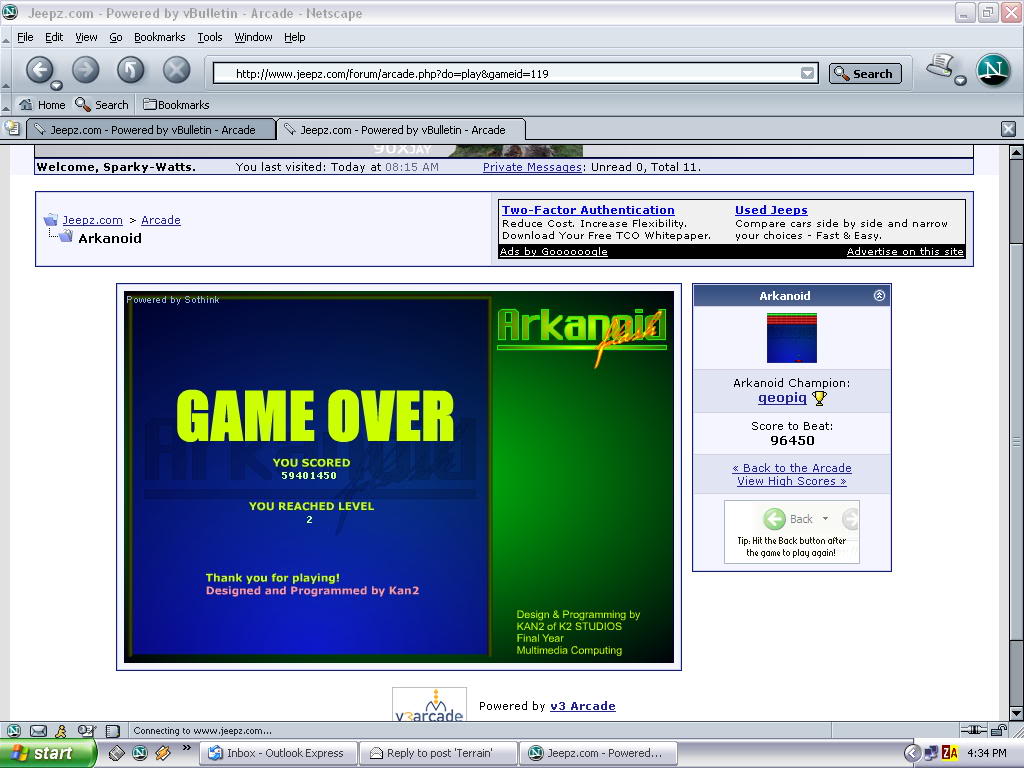Click the Search button beside the URL bar
Screen dimensions: 1024x768
(x=864, y=73)
